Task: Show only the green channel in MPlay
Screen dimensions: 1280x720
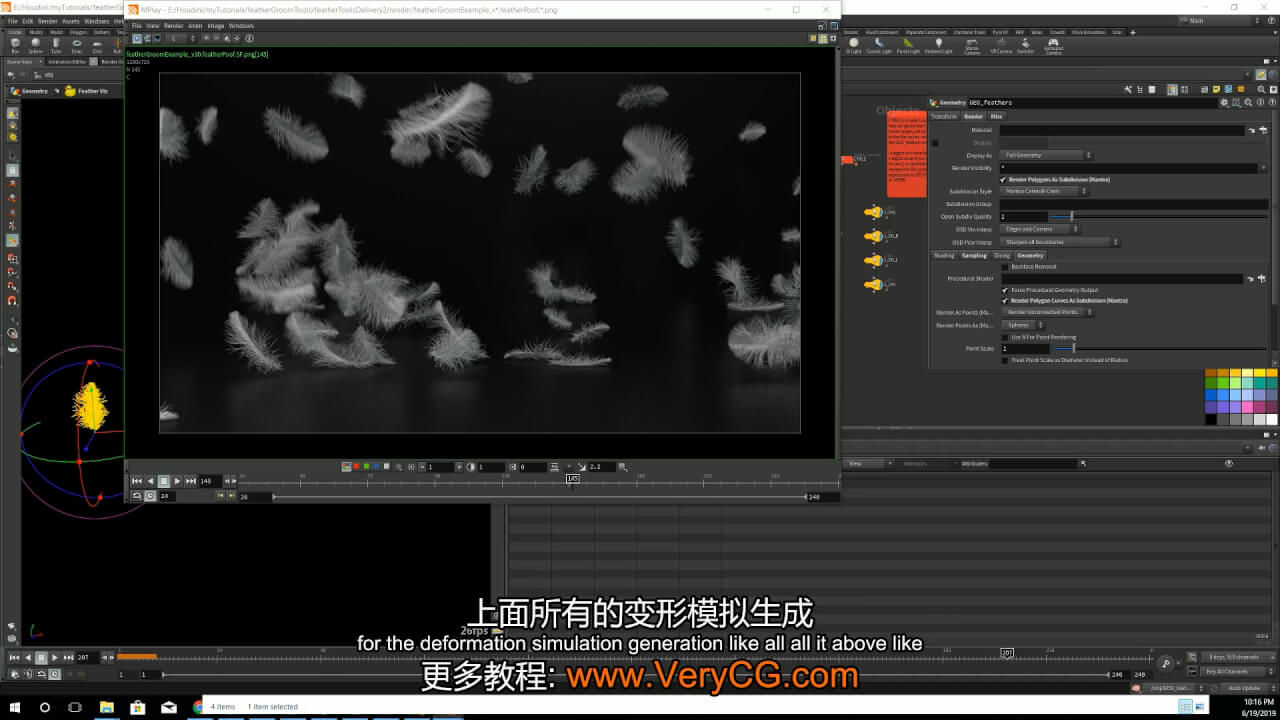Action: pos(366,466)
